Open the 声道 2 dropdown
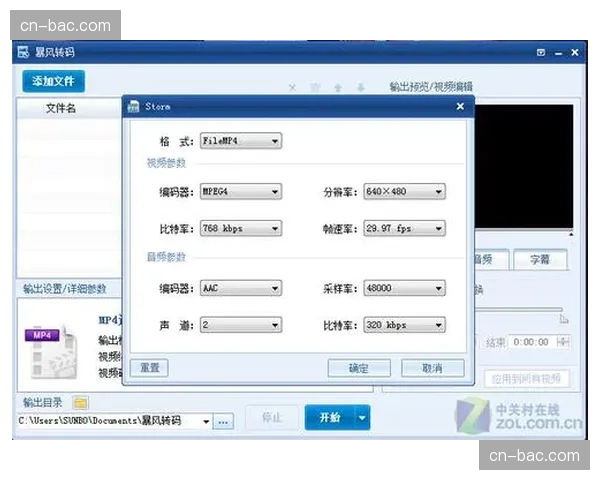Screen dimensions: 600x480 click(x=241, y=325)
